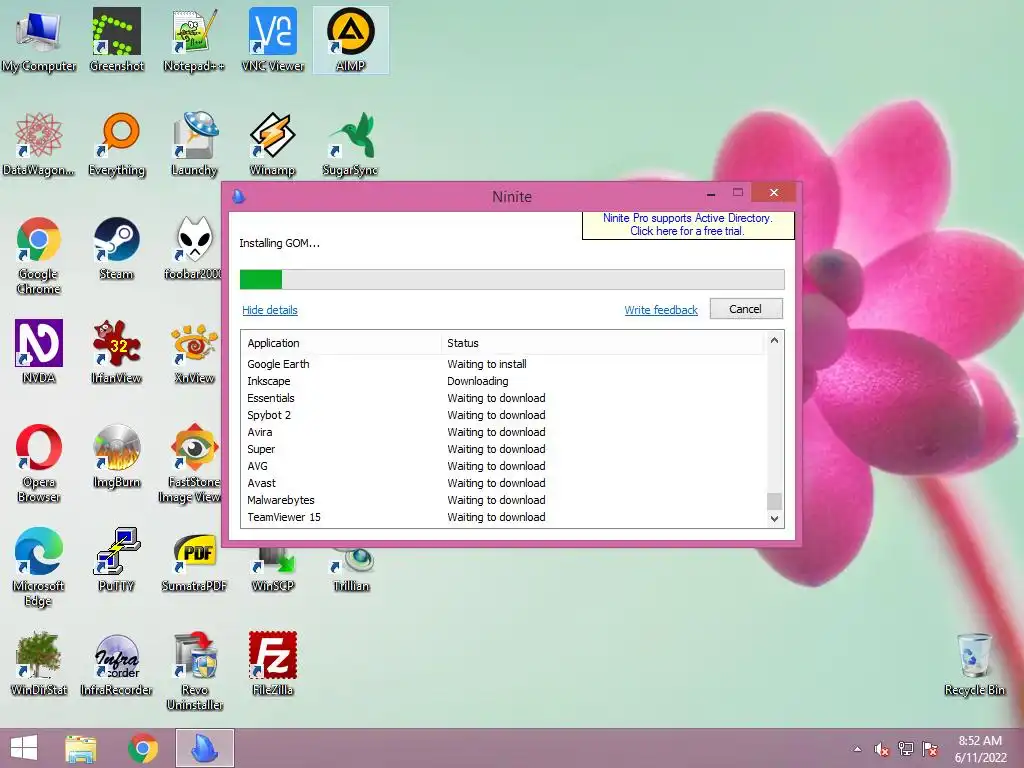Select the IrfanView desktop shortcut
The width and height of the screenshot is (1024, 768).
click(x=116, y=352)
